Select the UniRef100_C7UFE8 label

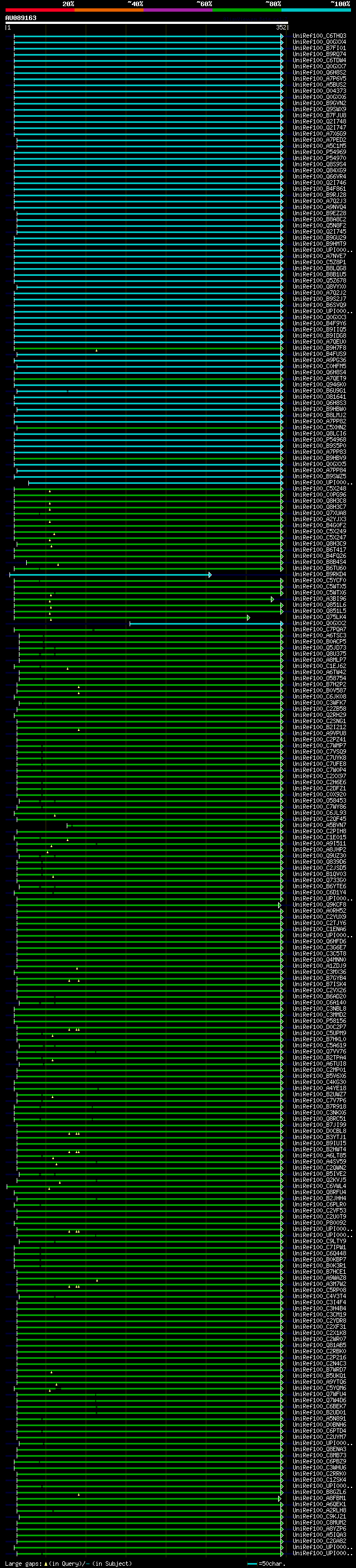pyautogui.click(x=319, y=764)
